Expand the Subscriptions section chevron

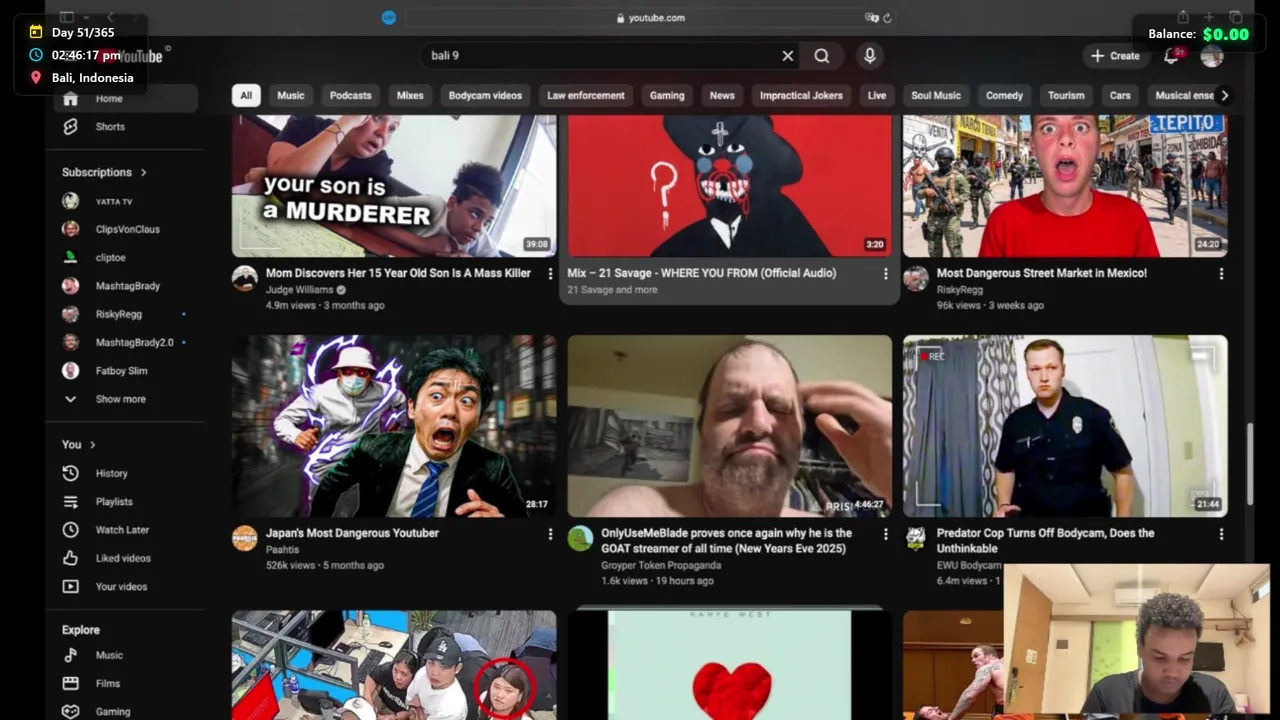tap(143, 172)
